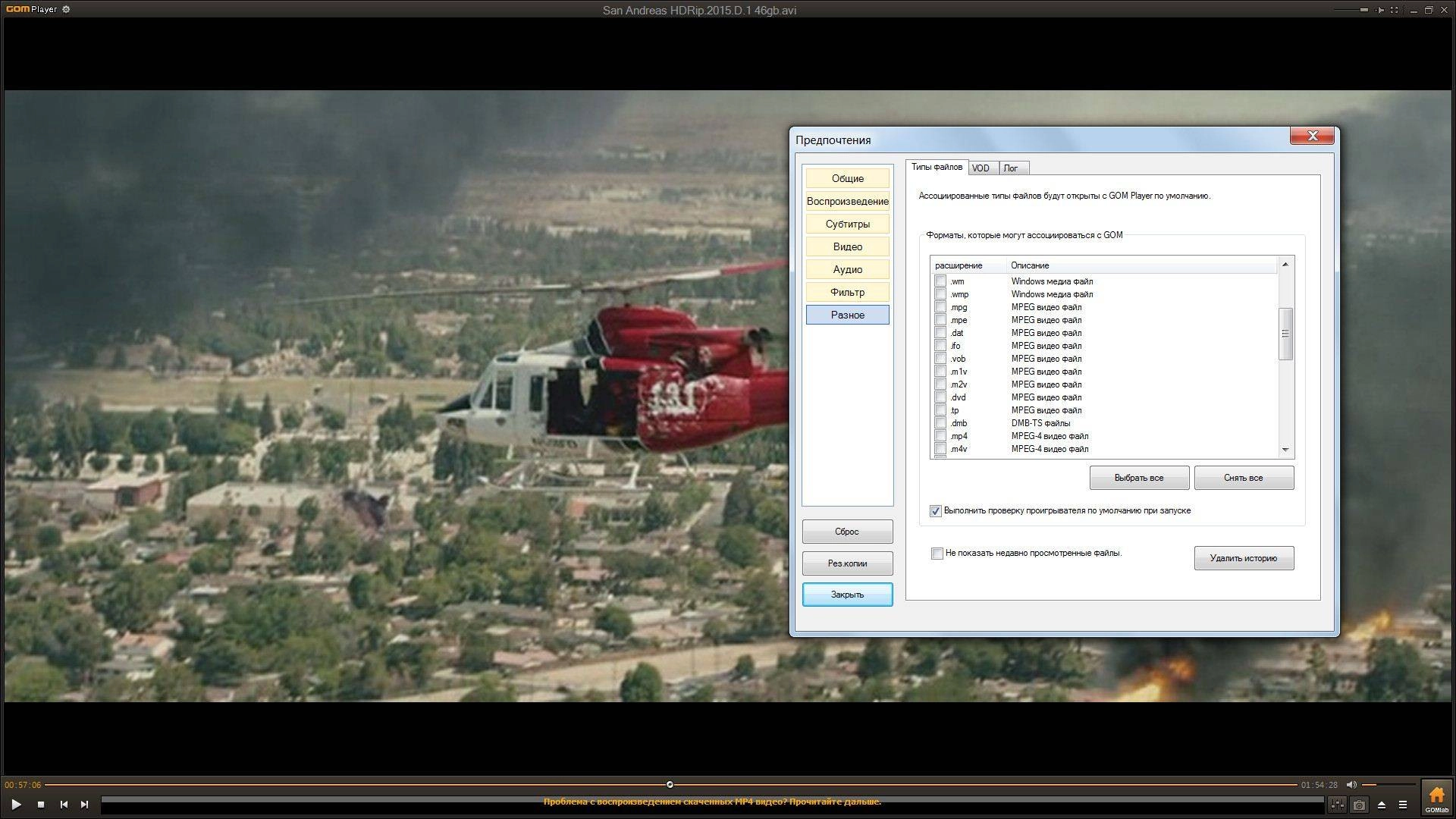
Task: Tick the .m1v extension checkbox
Action: [x=940, y=372]
